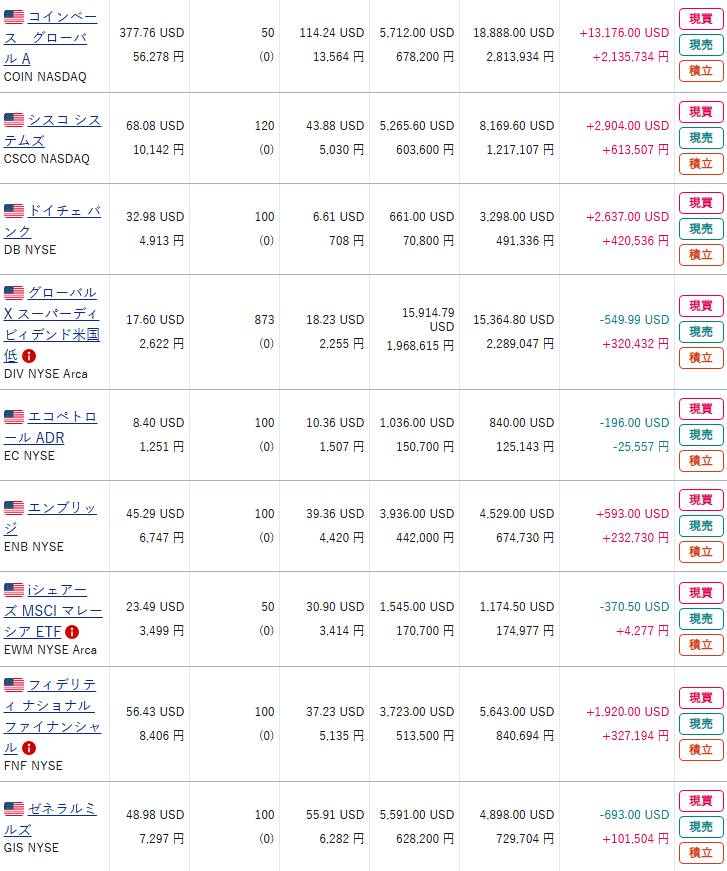Click the 積立 button for Deutsche Bank
Image resolution: width=727 pixels, height=871 pixels.
click(x=701, y=255)
